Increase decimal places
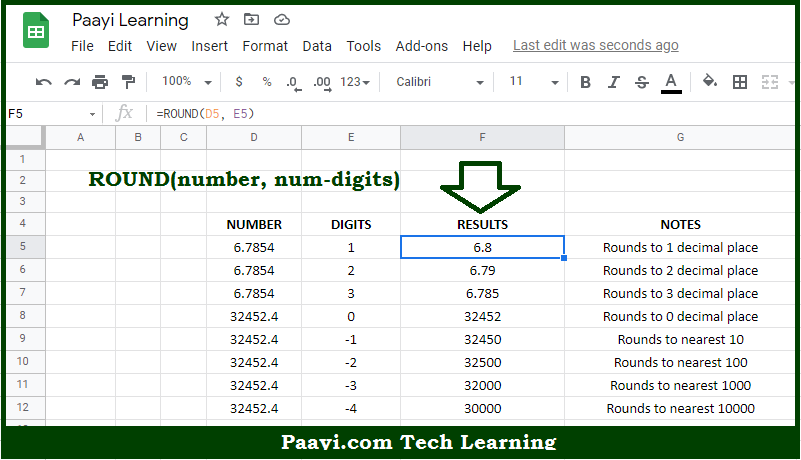The height and width of the screenshot is (460, 801). click(x=322, y=83)
